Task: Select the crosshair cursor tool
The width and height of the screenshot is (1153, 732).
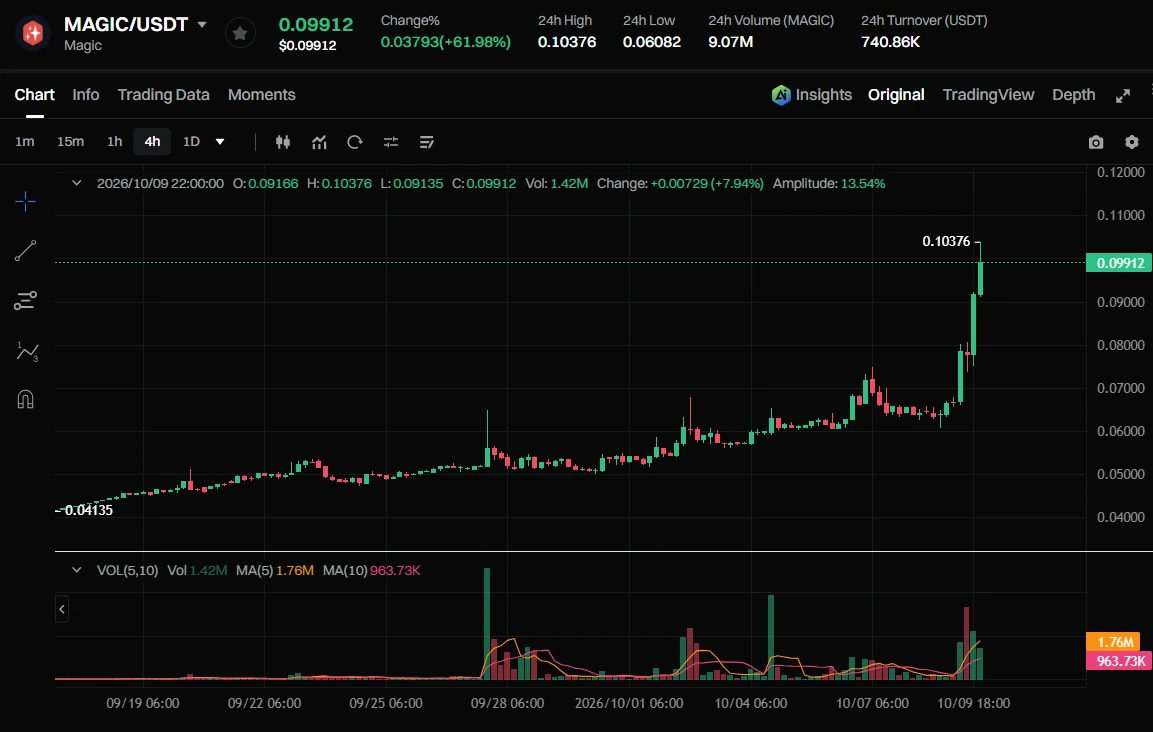Action: pos(26,202)
